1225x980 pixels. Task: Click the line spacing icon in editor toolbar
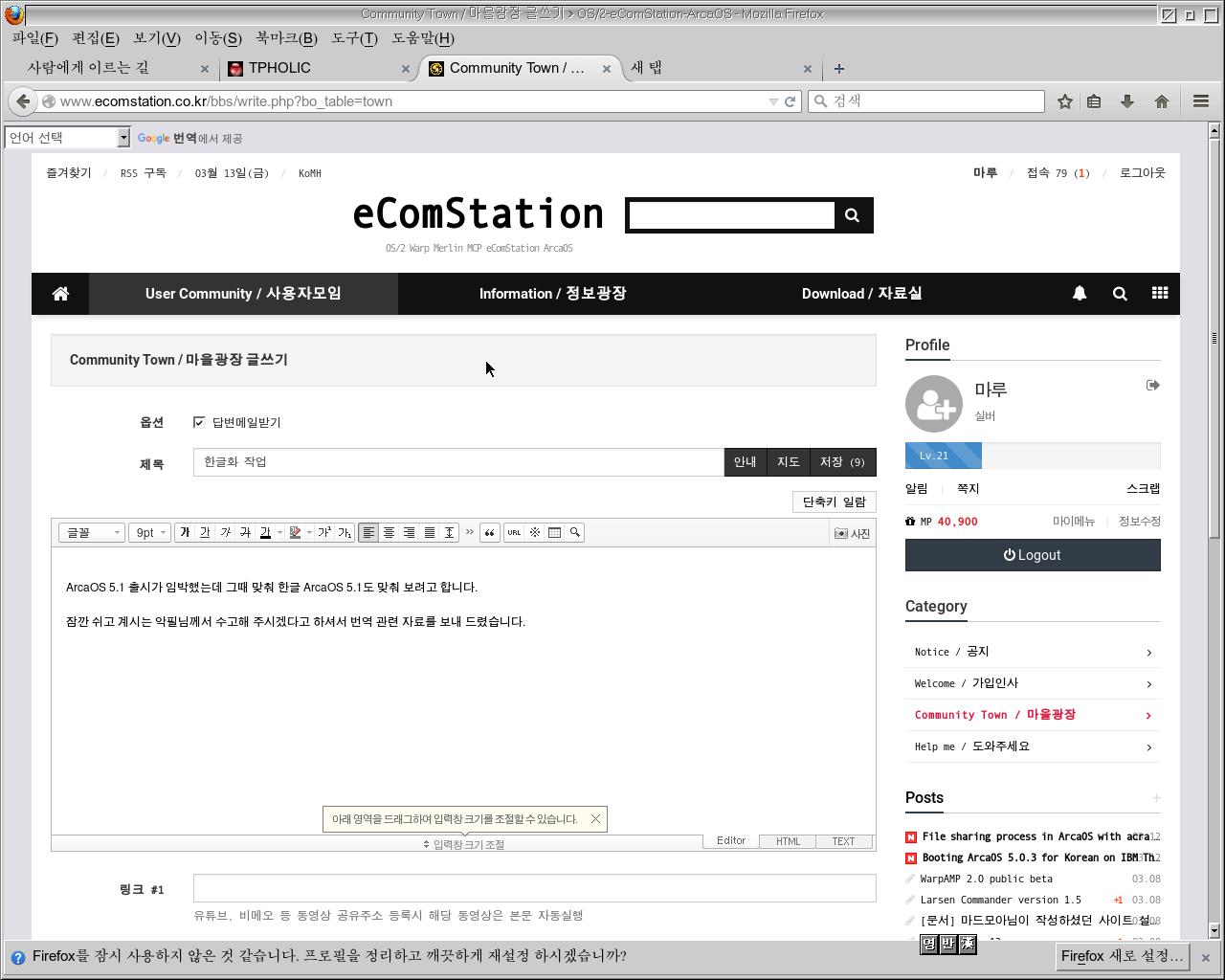(449, 533)
